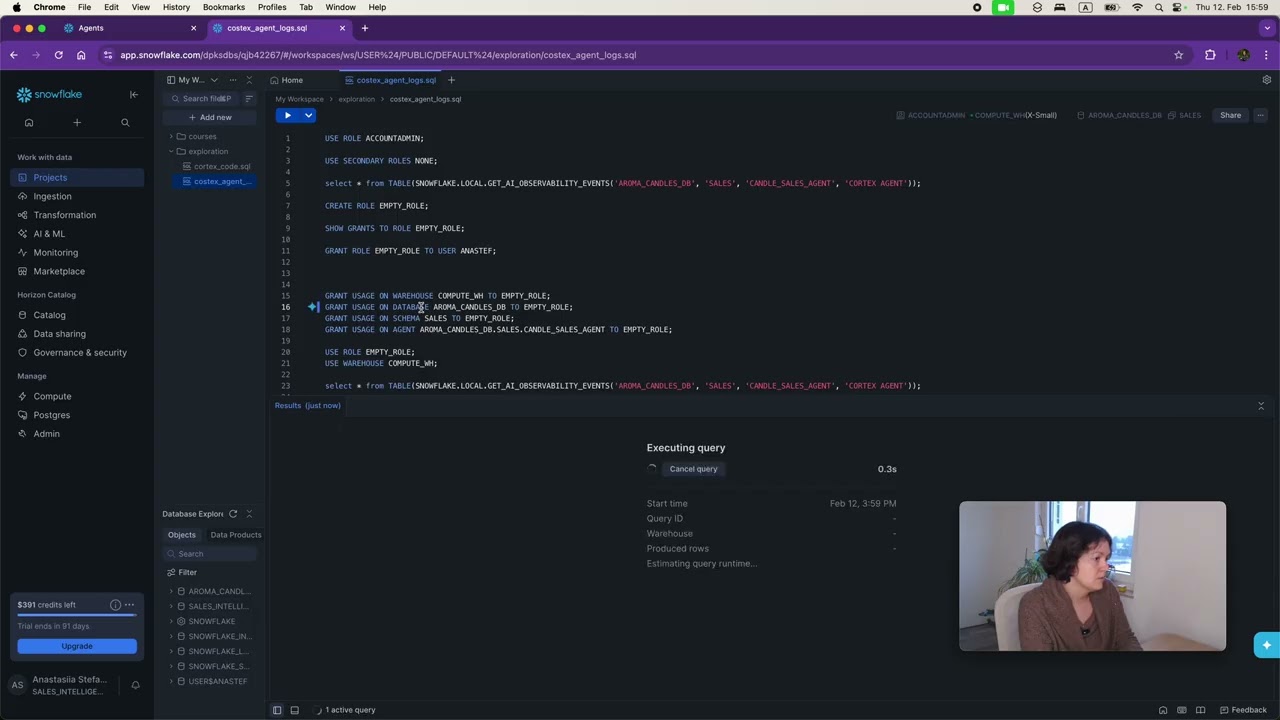The width and height of the screenshot is (1280, 720).
Task: Add a new editor tab
Action: (451, 80)
